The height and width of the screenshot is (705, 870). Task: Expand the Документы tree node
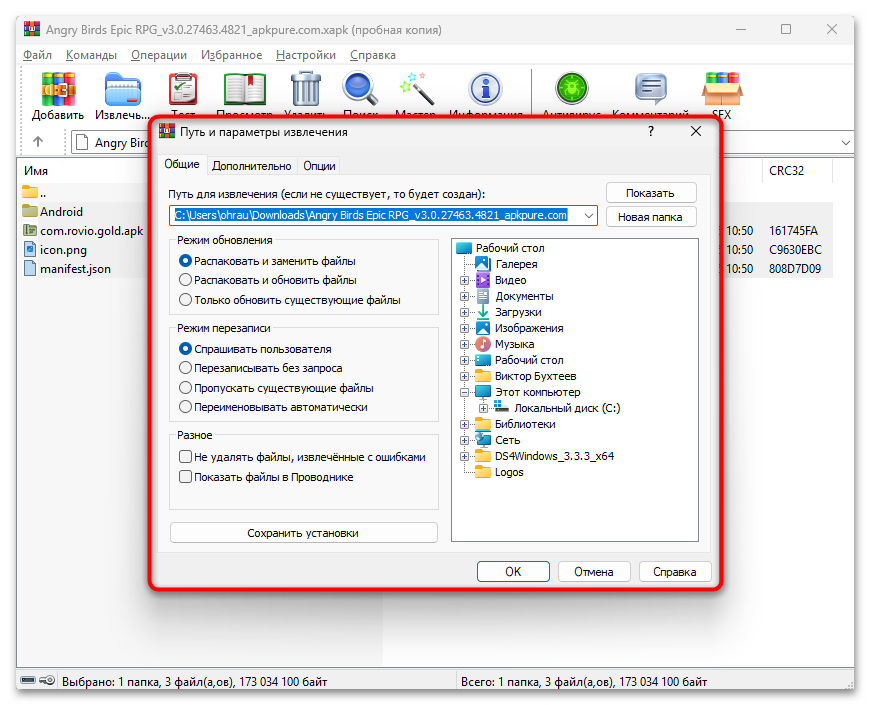coord(464,296)
